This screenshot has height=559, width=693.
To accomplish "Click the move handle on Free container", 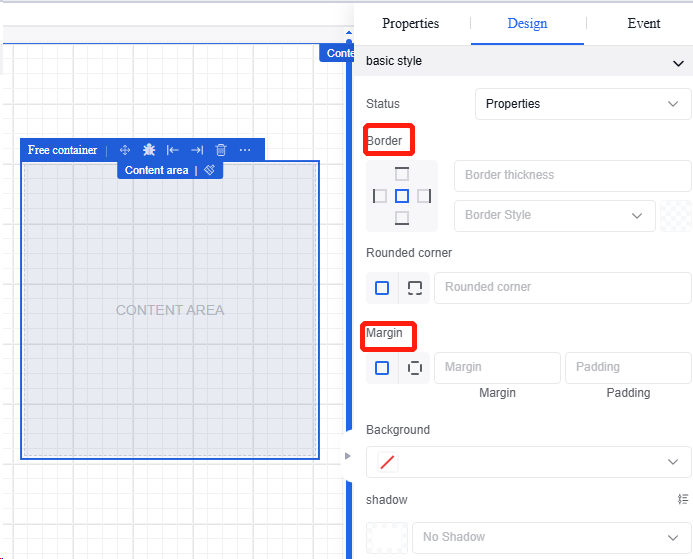I will point(125,150).
